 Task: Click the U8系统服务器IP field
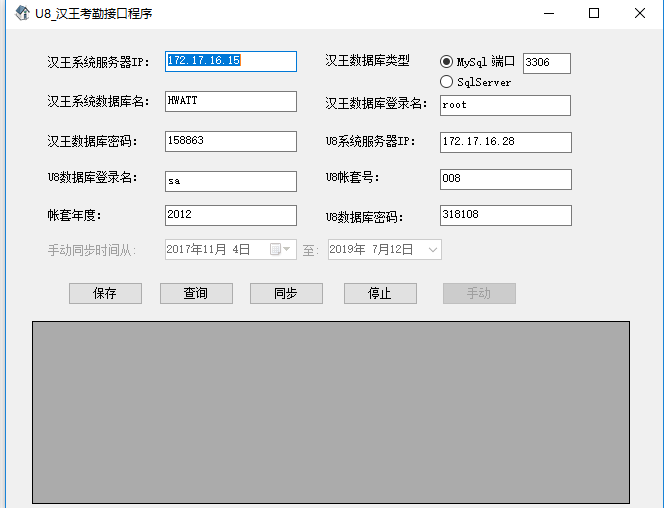point(506,142)
